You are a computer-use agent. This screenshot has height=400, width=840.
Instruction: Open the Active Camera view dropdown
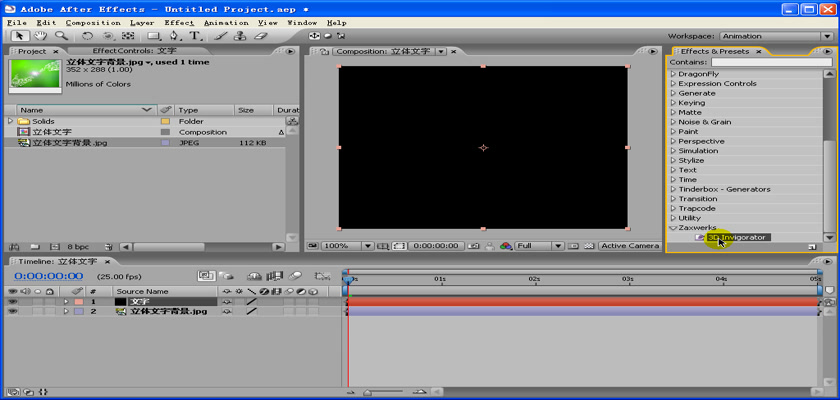click(629, 246)
